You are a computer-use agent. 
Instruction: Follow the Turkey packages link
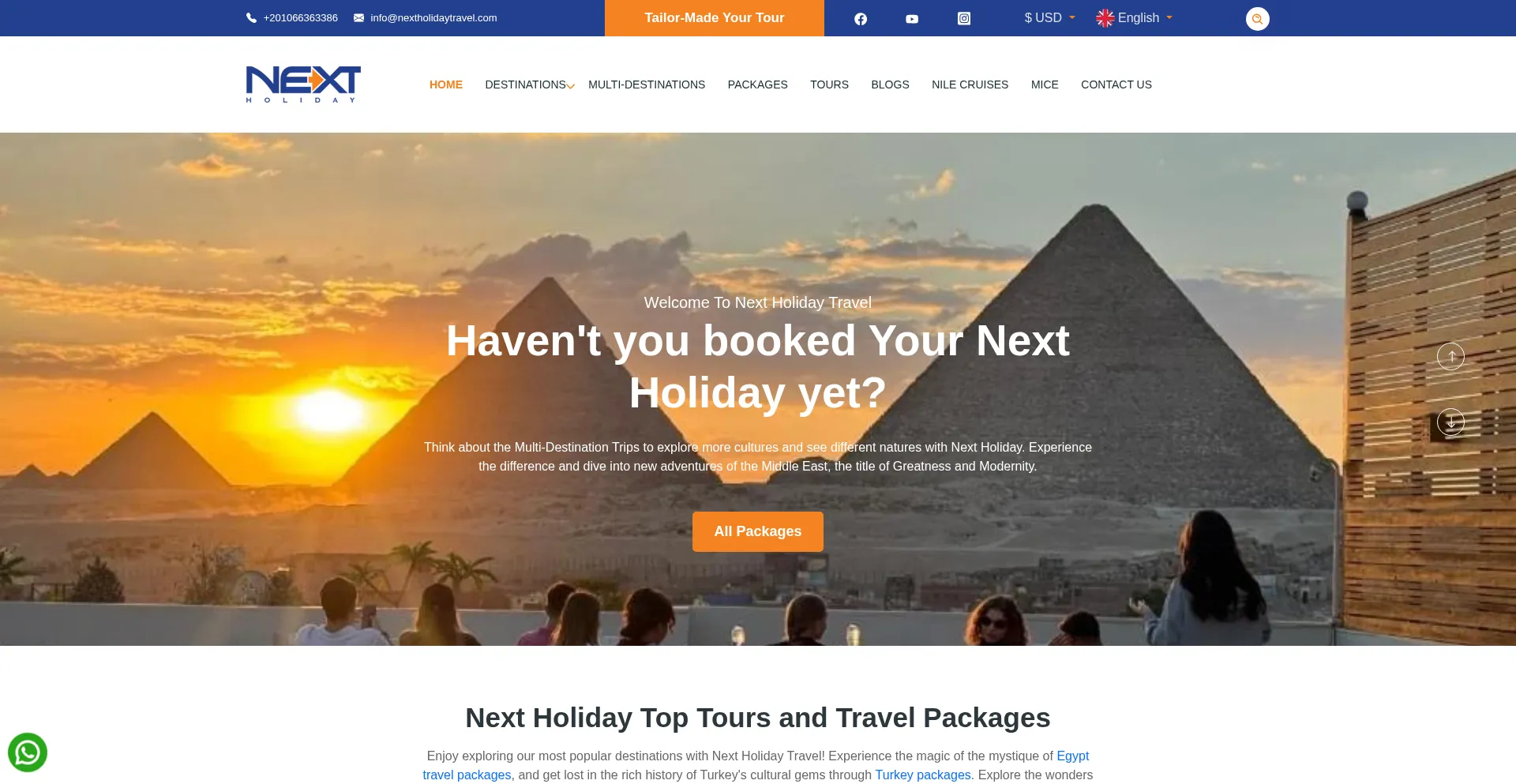[923, 775]
